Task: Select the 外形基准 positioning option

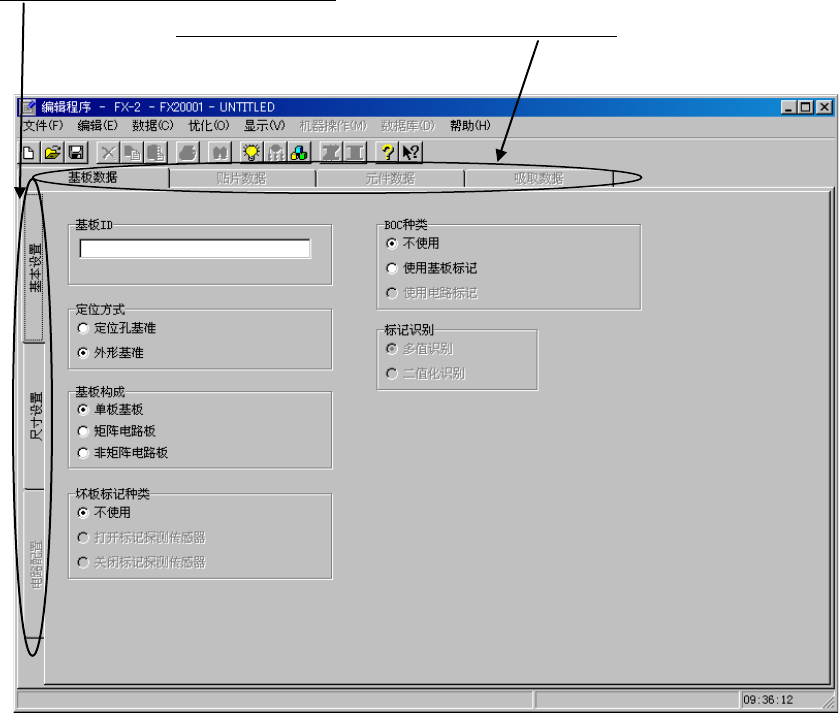Action: click(x=83, y=353)
